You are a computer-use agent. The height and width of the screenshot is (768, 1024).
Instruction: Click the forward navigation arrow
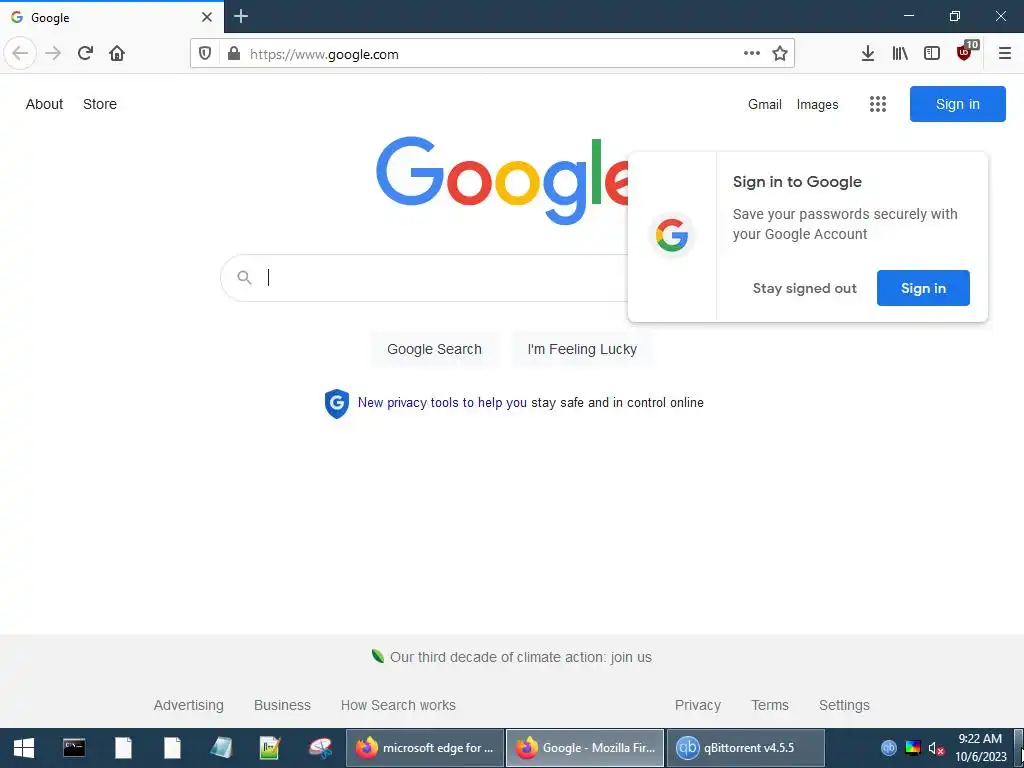point(54,54)
